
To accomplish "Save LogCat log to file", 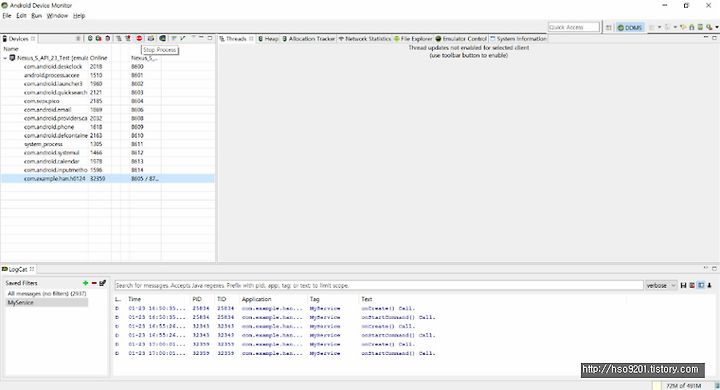I will pyautogui.click(x=683, y=285).
